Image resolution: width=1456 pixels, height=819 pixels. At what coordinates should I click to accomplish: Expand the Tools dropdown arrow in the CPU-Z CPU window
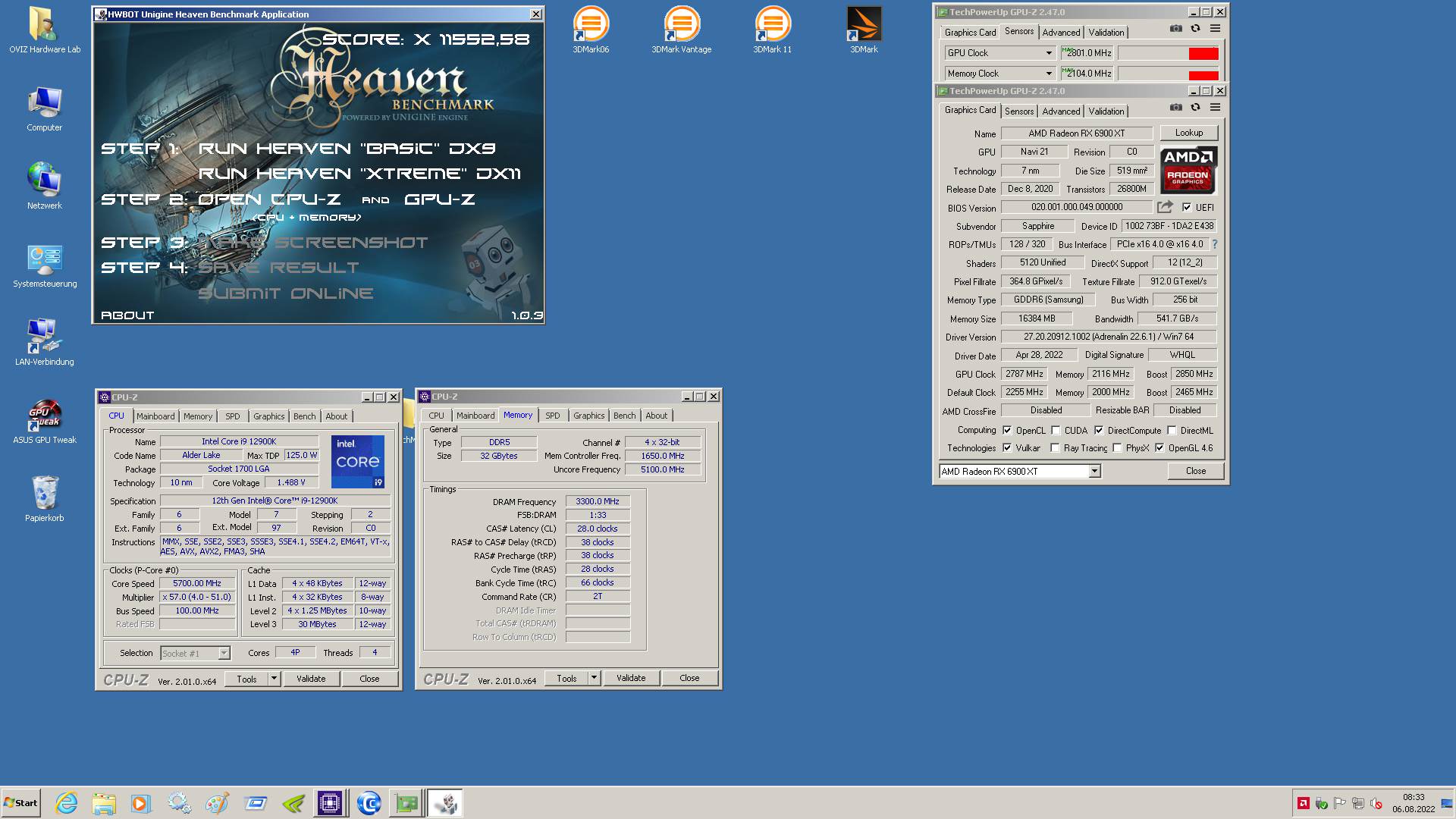[x=274, y=679]
